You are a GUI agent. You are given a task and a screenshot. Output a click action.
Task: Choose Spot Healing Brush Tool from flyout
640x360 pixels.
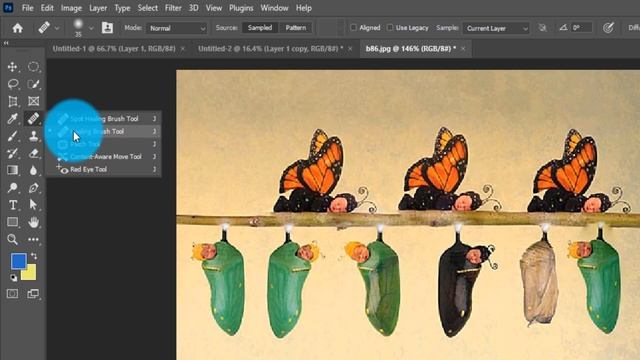point(104,119)
